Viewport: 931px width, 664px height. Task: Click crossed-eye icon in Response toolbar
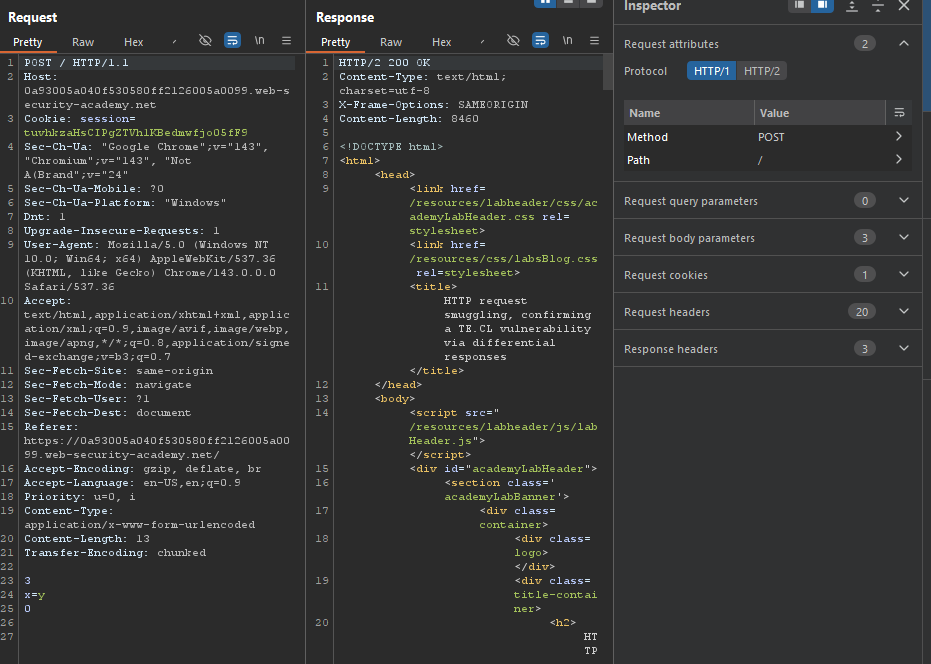pos(513,40)
